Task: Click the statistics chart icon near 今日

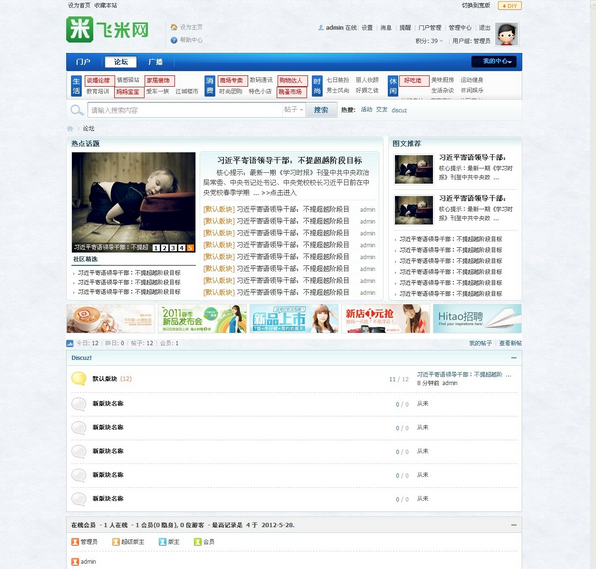Action: 70,343
